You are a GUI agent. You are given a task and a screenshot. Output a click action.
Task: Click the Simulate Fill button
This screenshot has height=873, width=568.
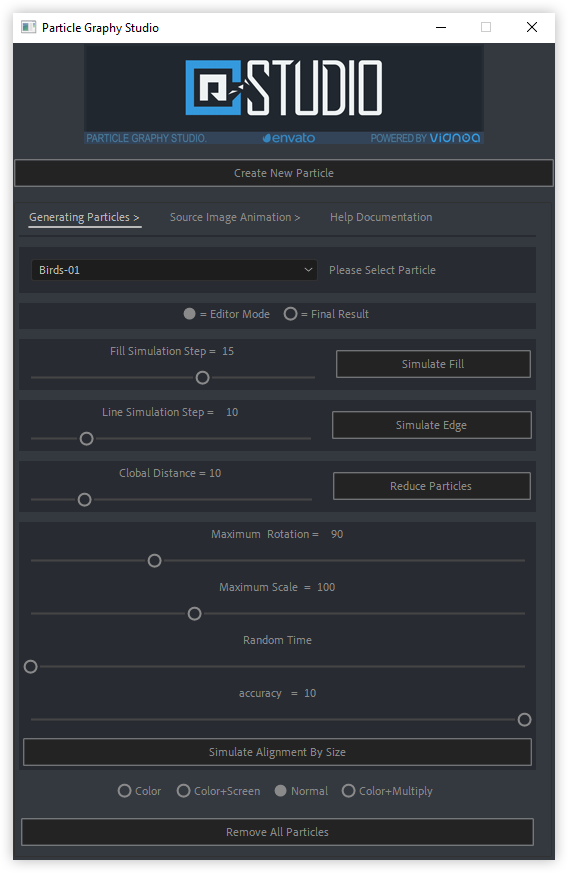433,364
